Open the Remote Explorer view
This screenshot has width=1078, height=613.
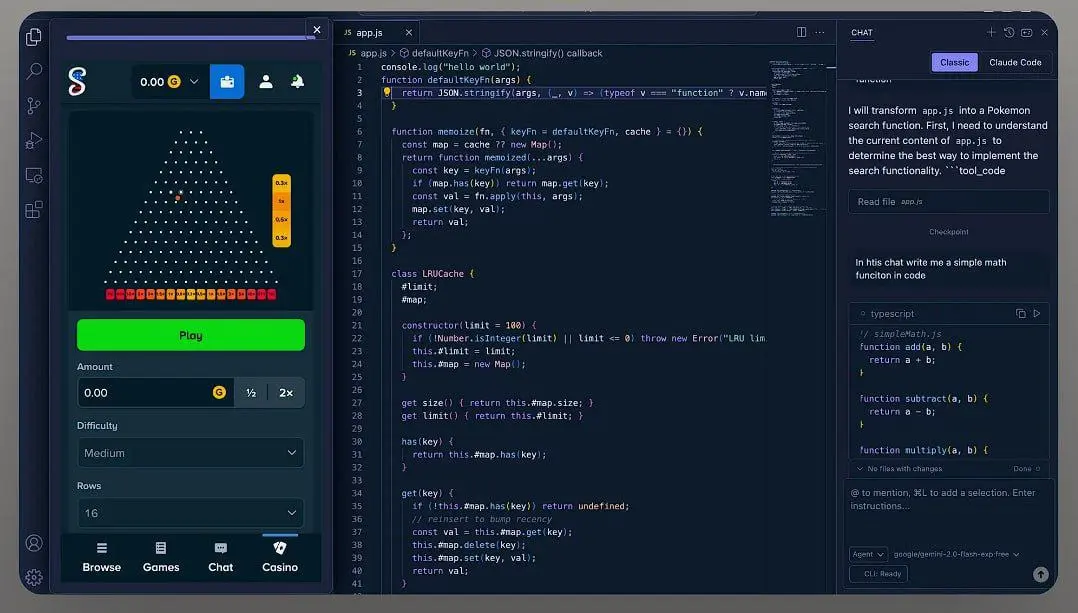34,175
